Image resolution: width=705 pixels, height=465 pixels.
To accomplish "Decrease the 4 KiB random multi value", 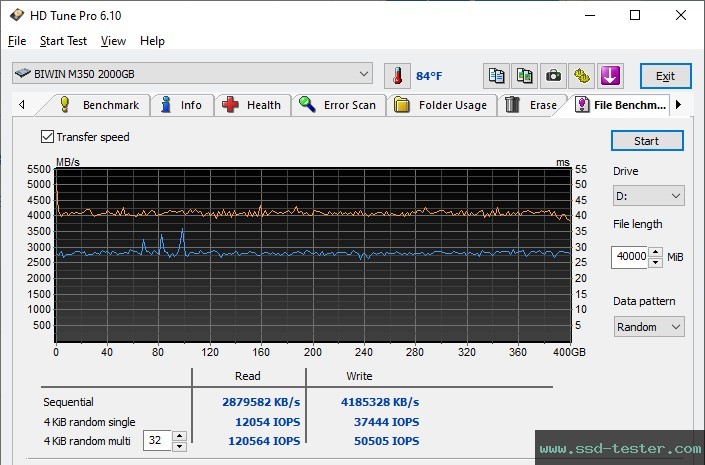I will point(179,445).
